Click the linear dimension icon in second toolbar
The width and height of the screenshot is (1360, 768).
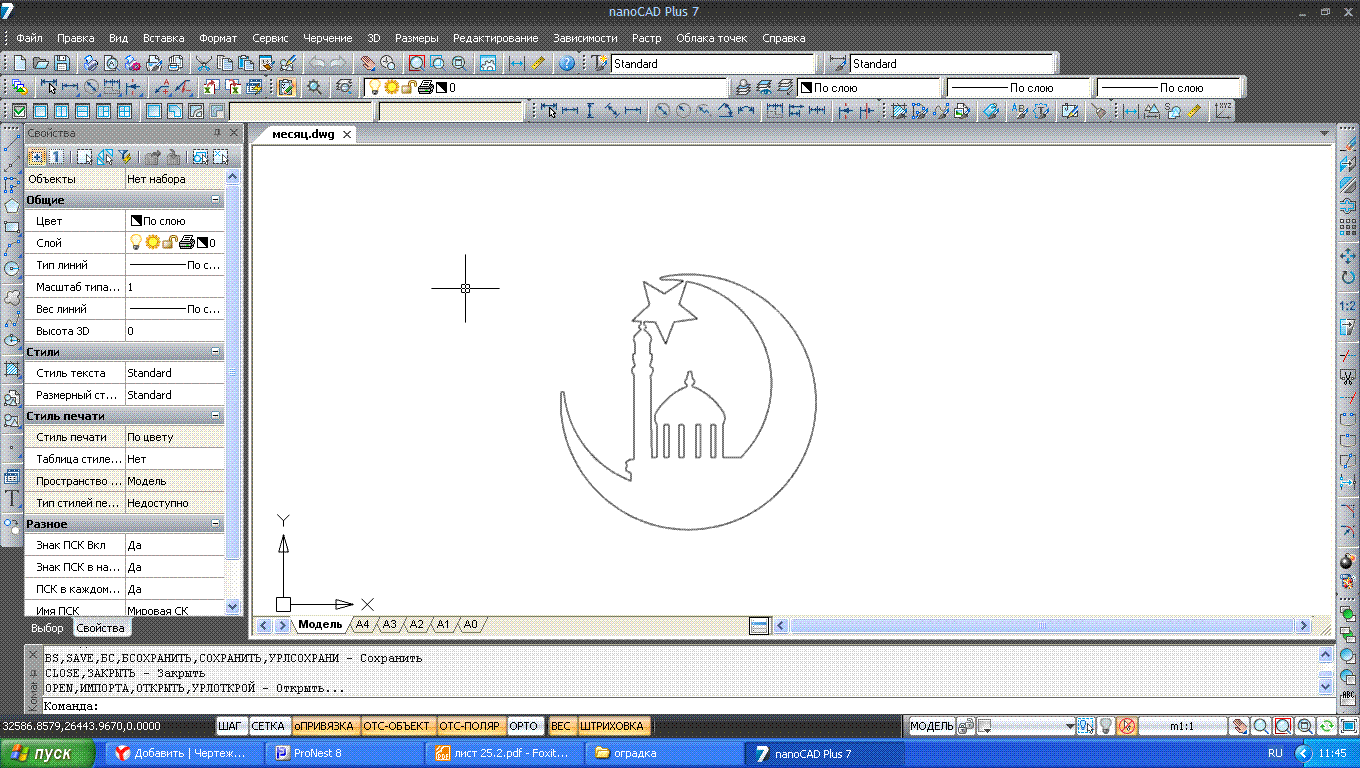(71, 87)
